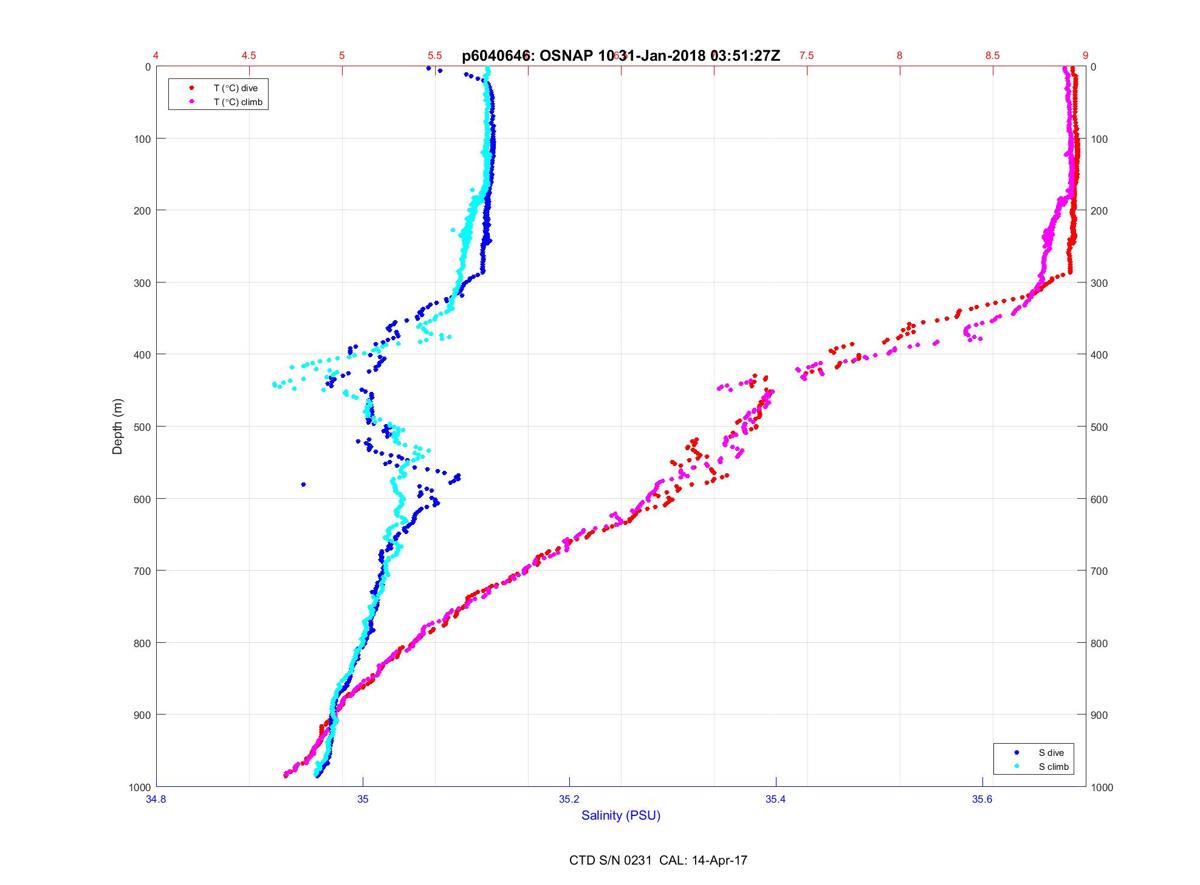Screen dimensions: 1200x885
Task: Click the 'CTD S/N 0231 CAL: 14-Apr-17' footer
Action: (657, 859)
